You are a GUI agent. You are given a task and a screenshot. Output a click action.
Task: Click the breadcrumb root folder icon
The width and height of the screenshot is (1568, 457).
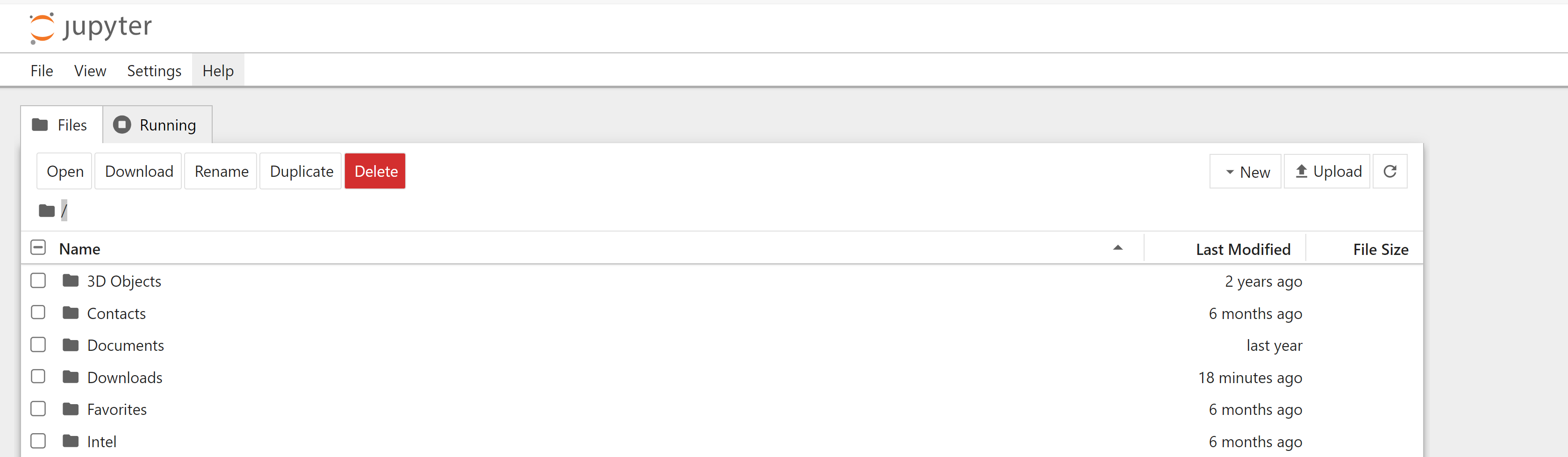click(47, 211)
